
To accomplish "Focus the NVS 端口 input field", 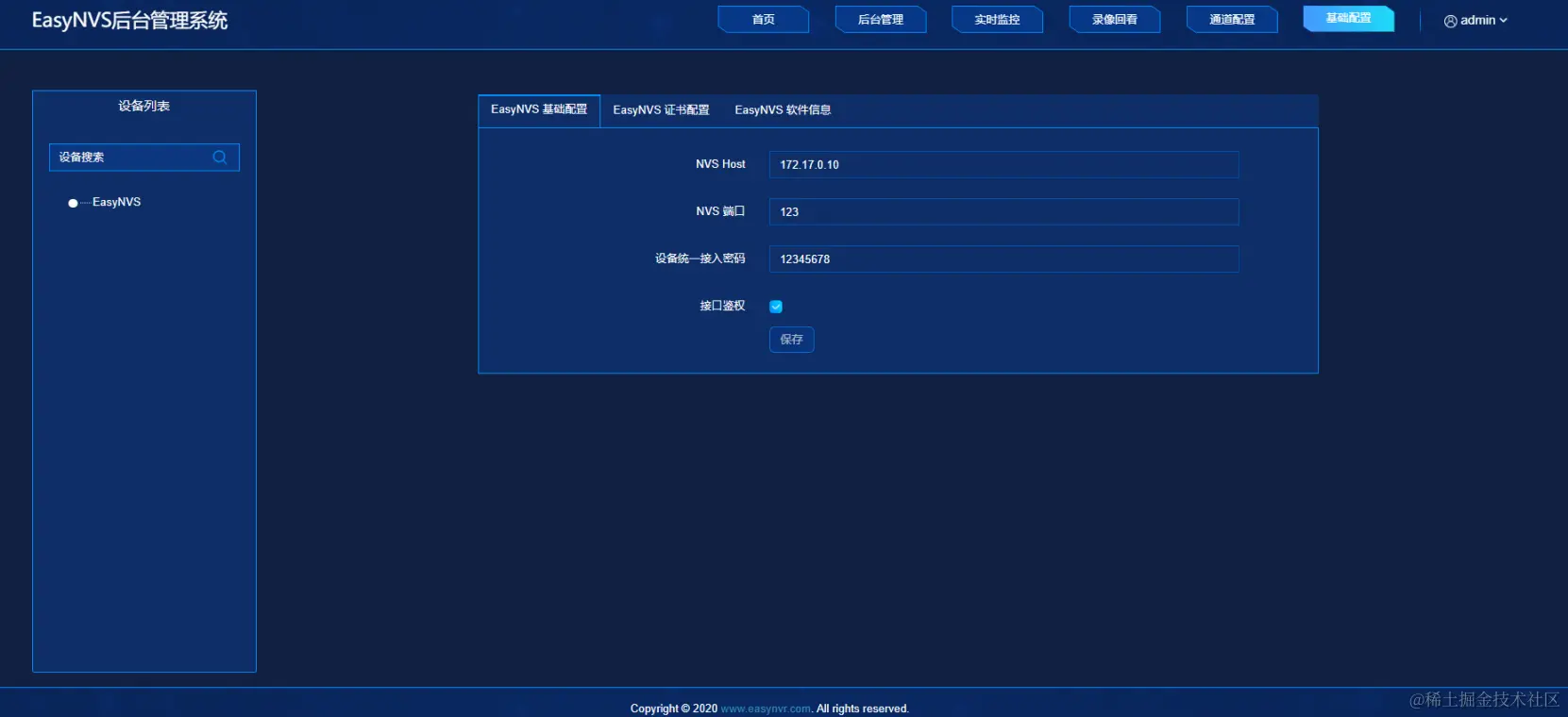I will pos(1004,212).
